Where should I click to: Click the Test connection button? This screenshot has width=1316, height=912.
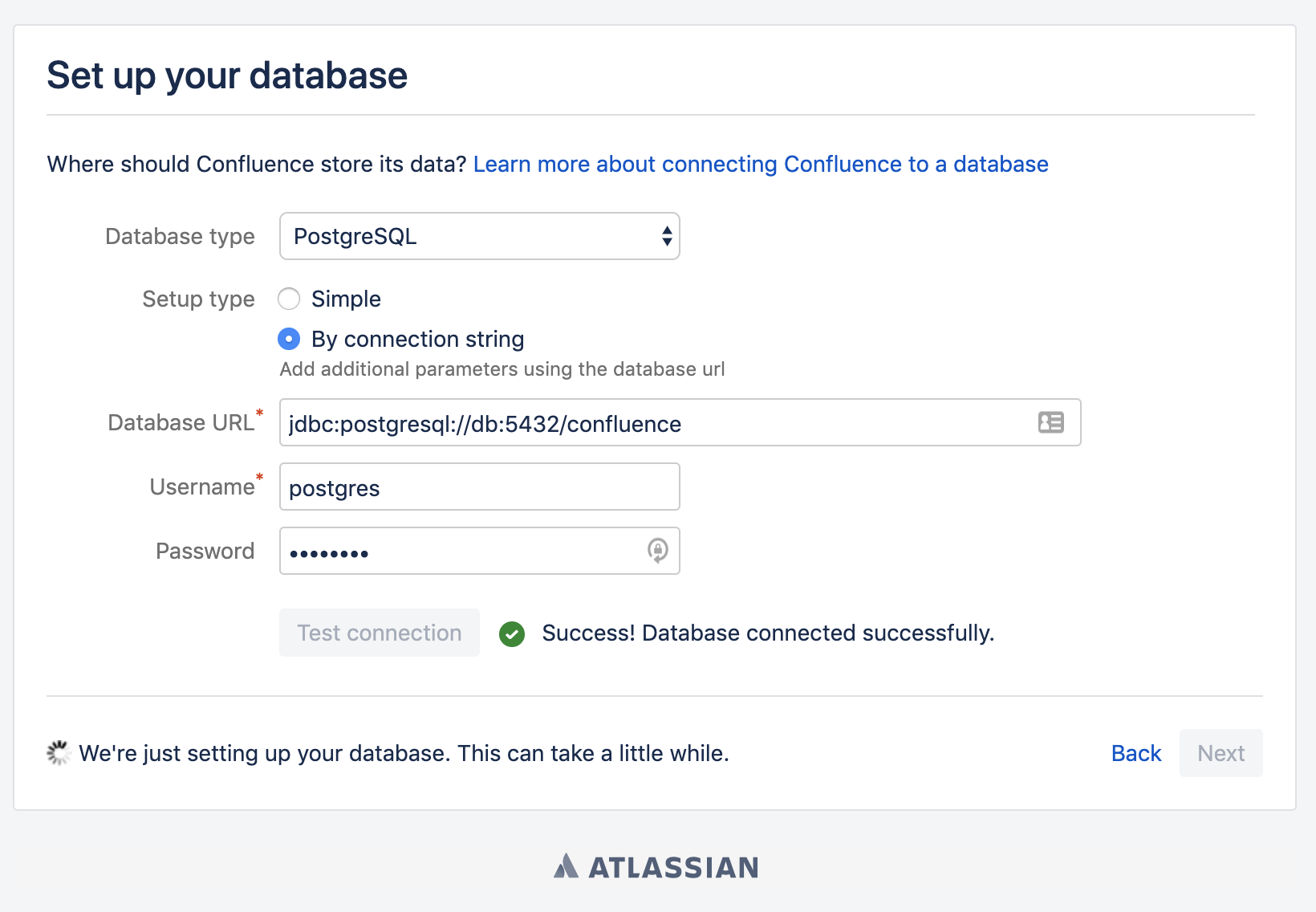point(380,633)
